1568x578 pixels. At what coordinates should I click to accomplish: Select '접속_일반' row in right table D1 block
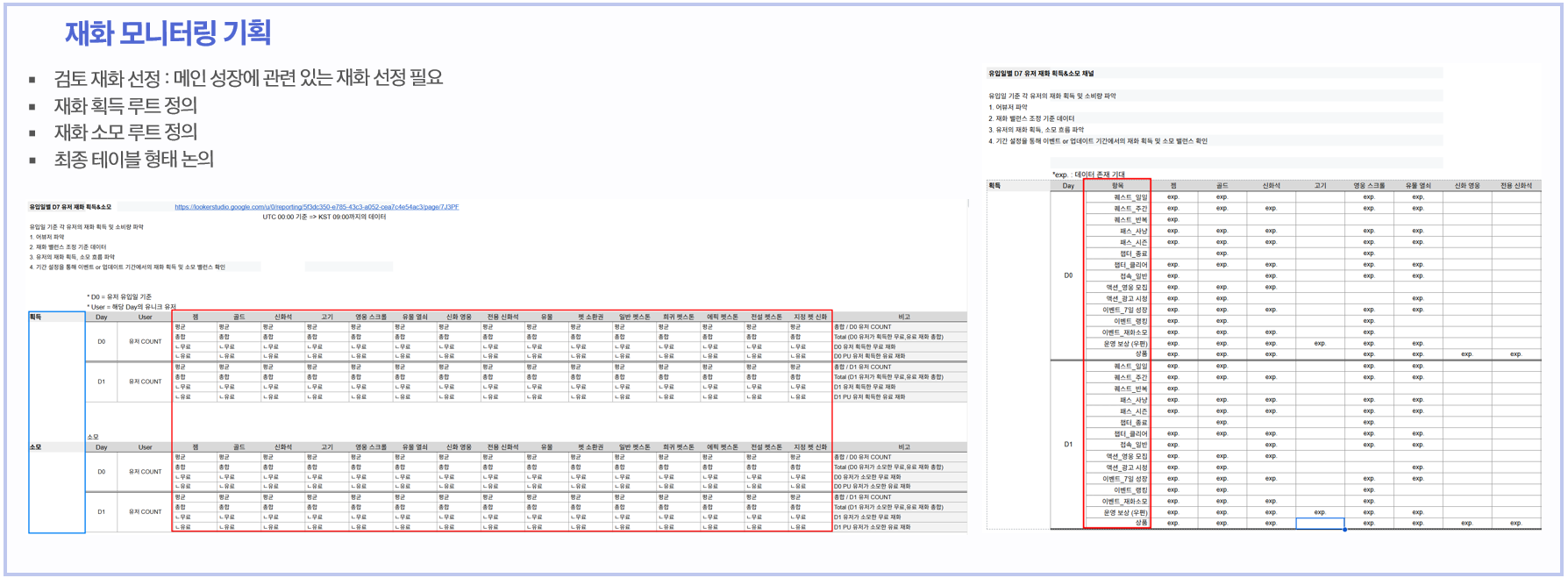(x=1117, y=445)
